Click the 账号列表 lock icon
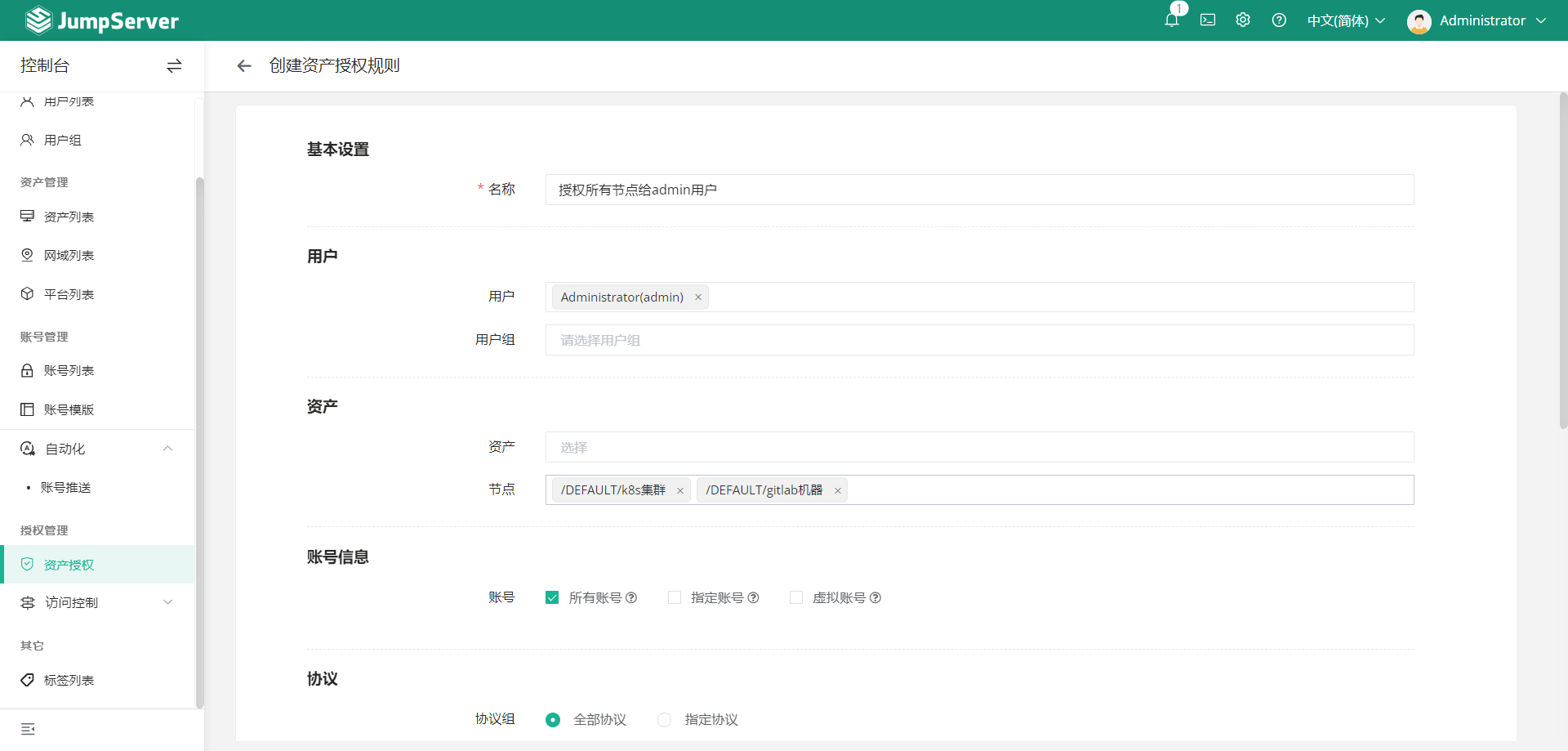 (27, 370)
